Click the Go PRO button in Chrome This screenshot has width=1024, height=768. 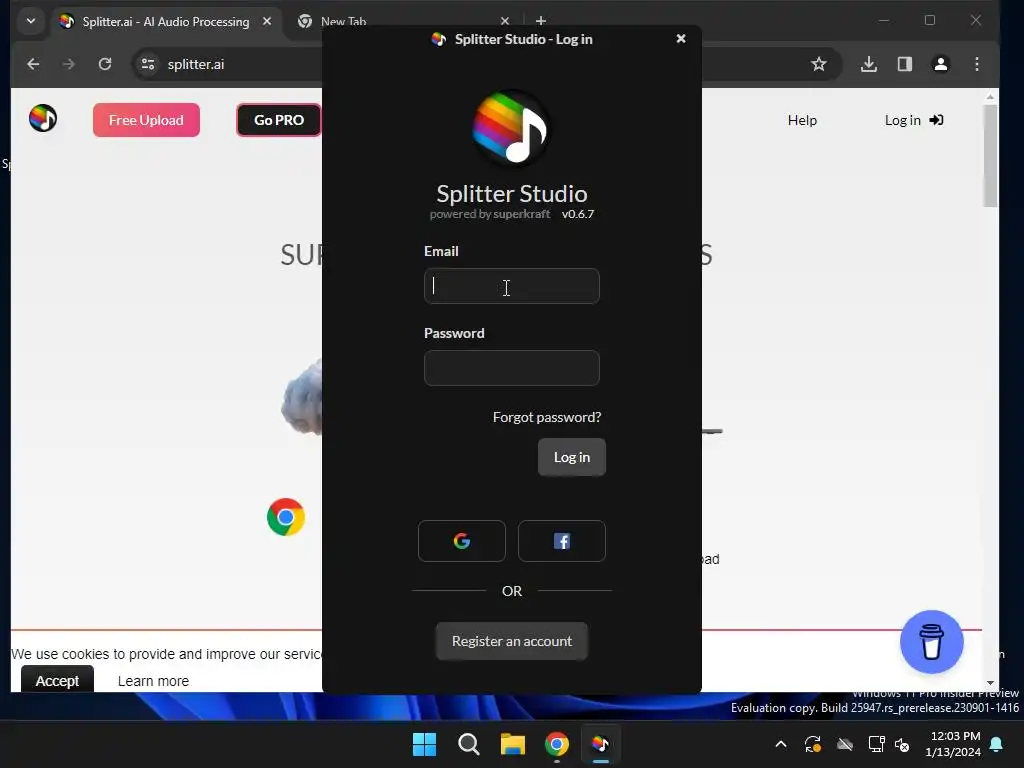[279, 120]
